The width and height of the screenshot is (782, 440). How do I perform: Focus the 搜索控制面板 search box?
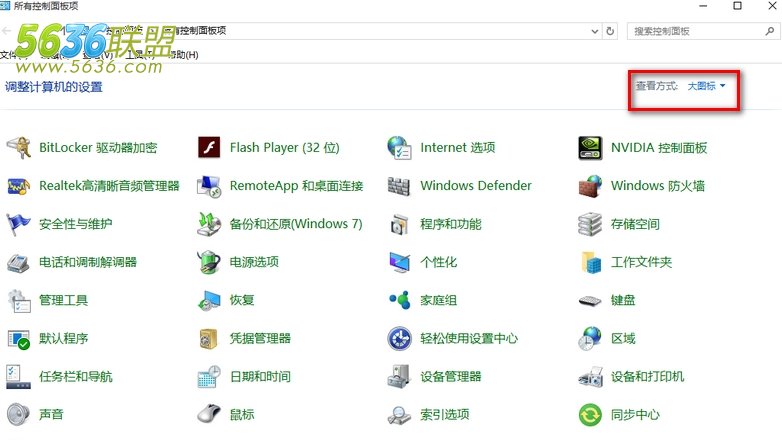pos(703,31)
